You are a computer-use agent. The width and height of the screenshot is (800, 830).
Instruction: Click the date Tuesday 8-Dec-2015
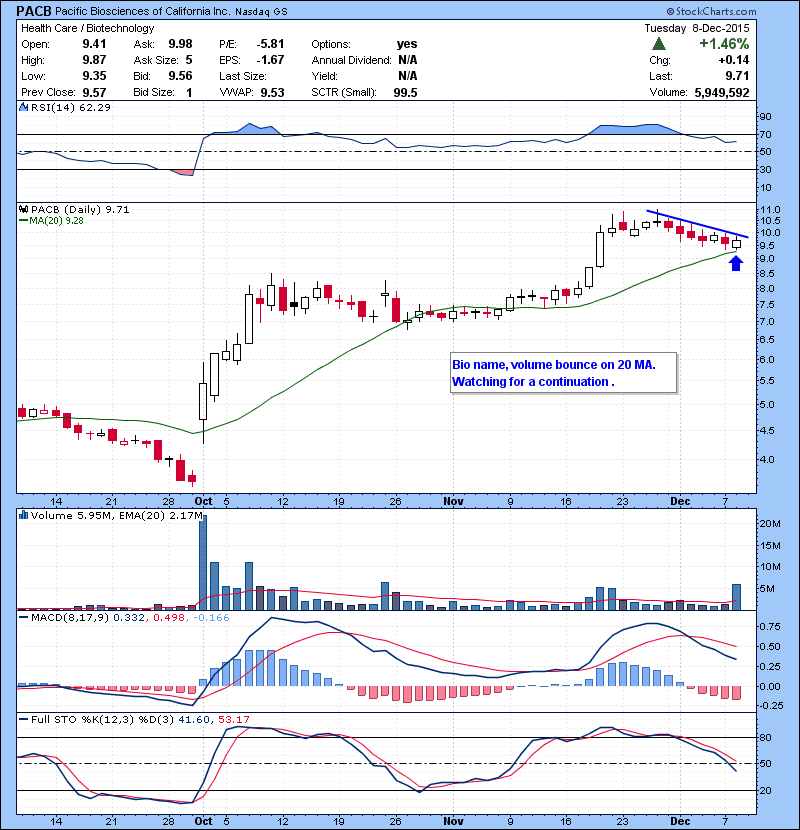(x=697, y=29)
